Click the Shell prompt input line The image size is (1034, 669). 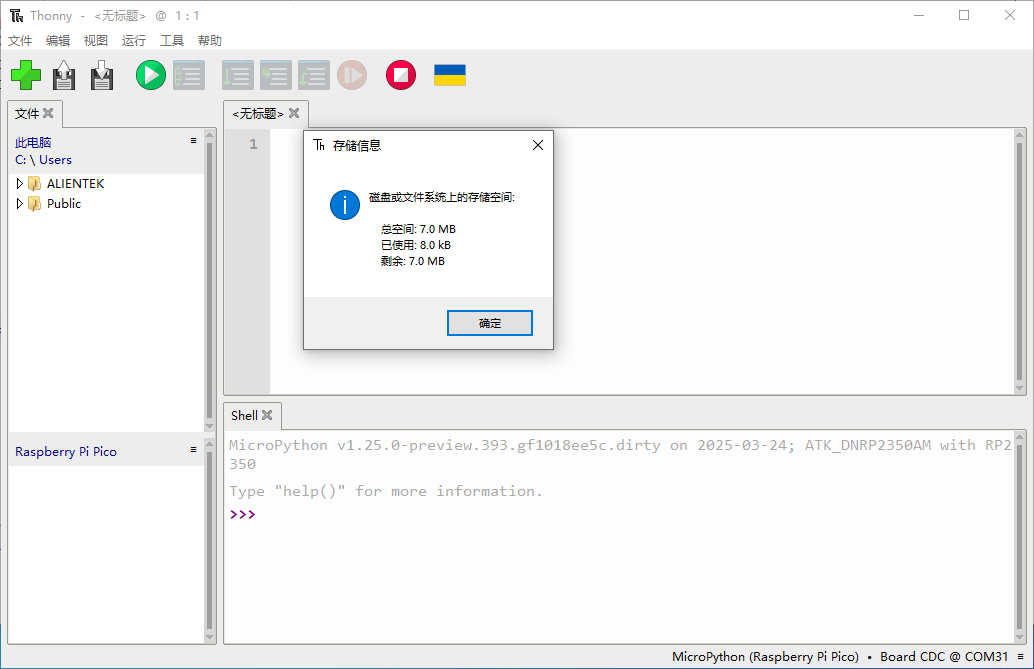(619, 515)
